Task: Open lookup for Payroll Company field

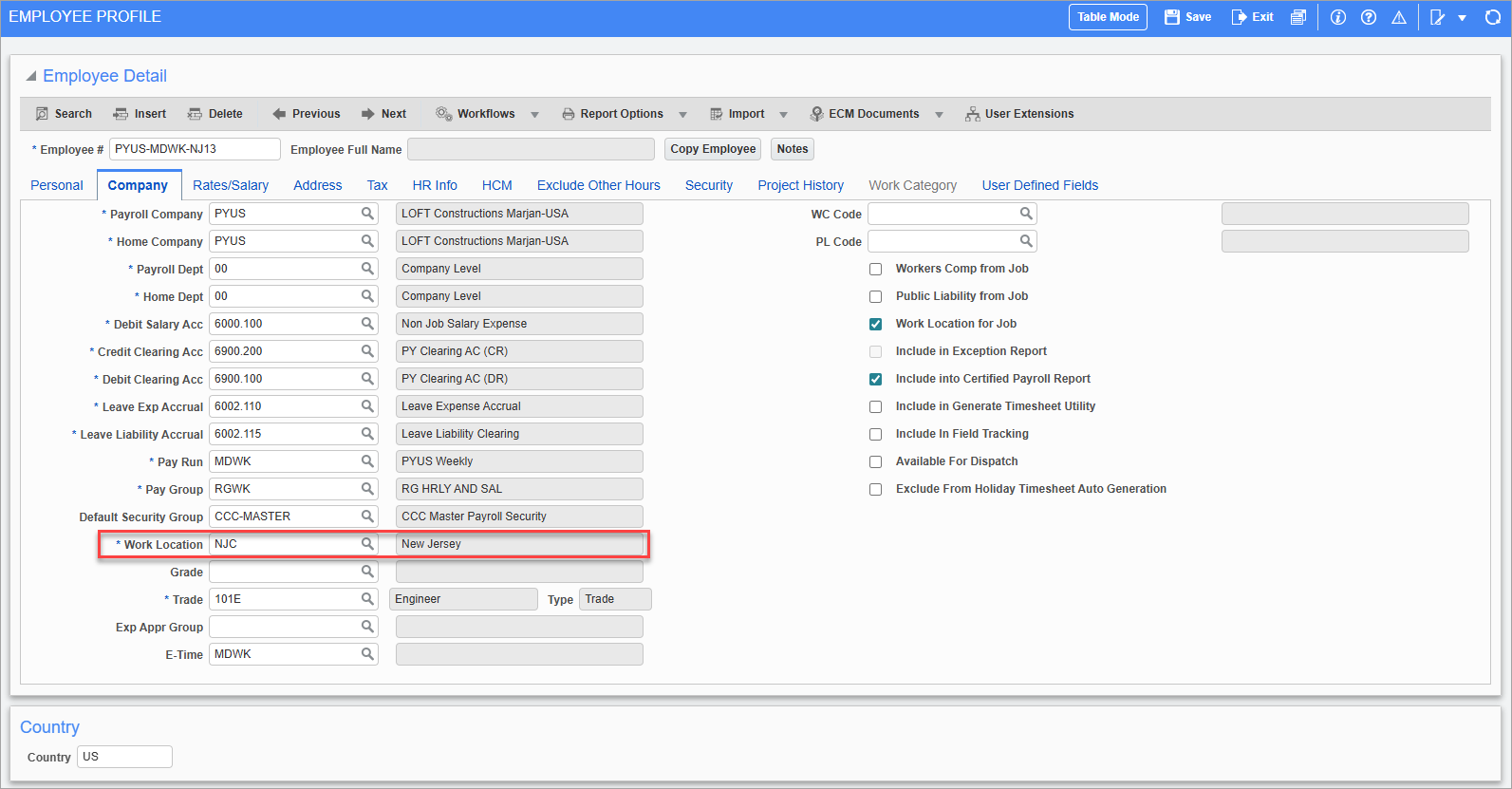Action: (367, 214)
